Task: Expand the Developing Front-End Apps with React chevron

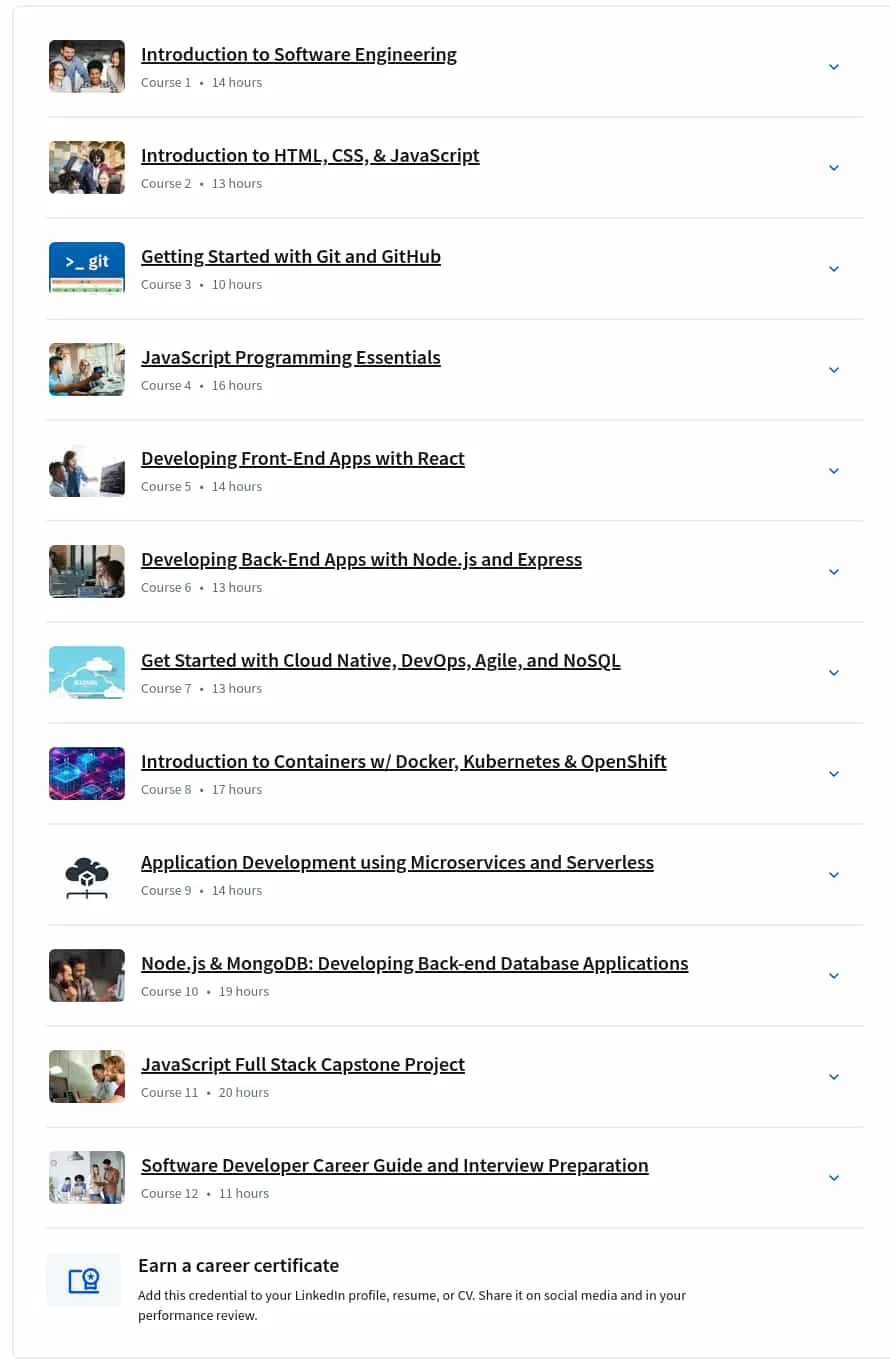Action: [x=834, y=471]
